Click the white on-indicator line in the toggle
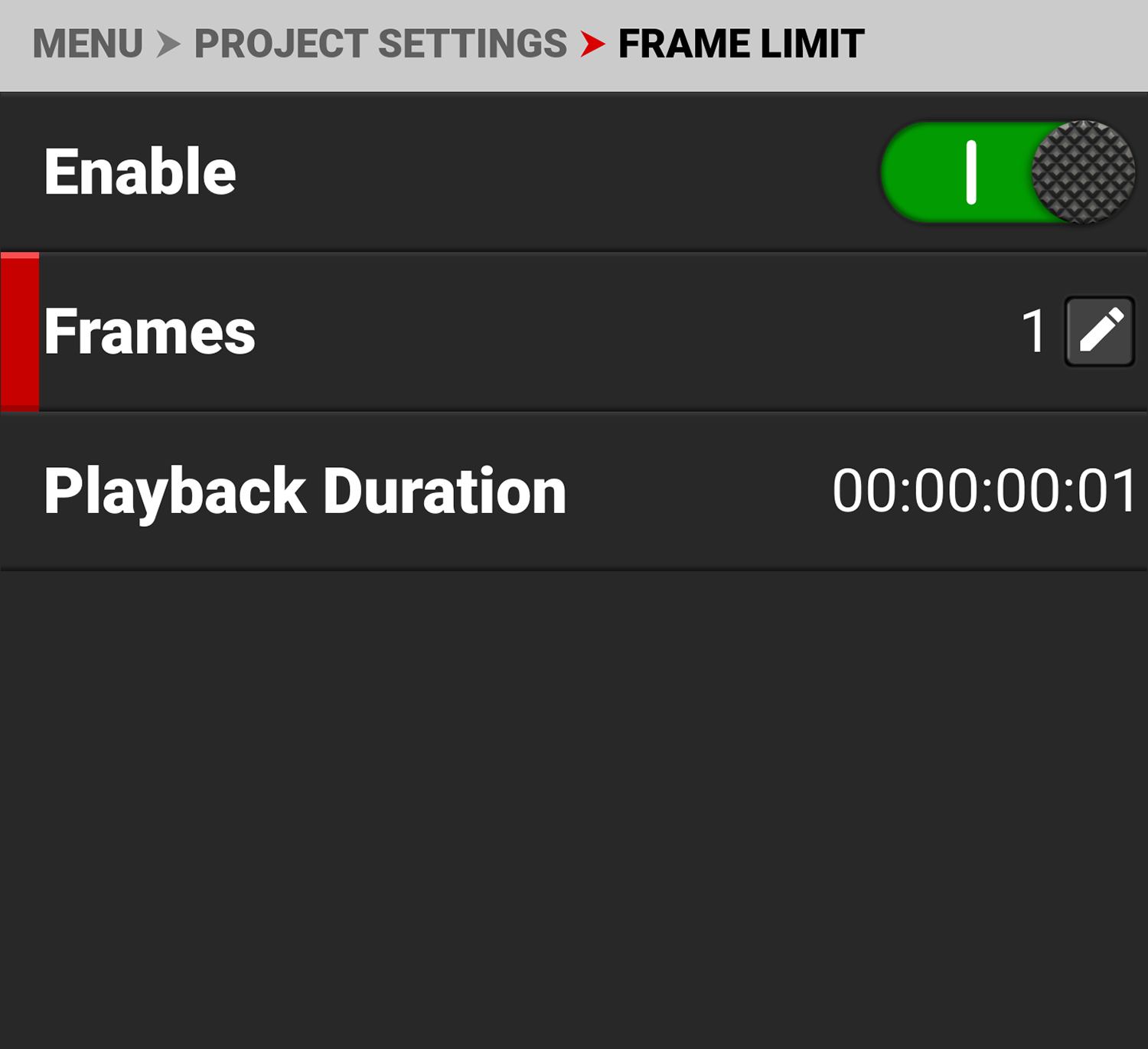The height and width of the screenshot is (1049, 1148). (x=971, y=172)
